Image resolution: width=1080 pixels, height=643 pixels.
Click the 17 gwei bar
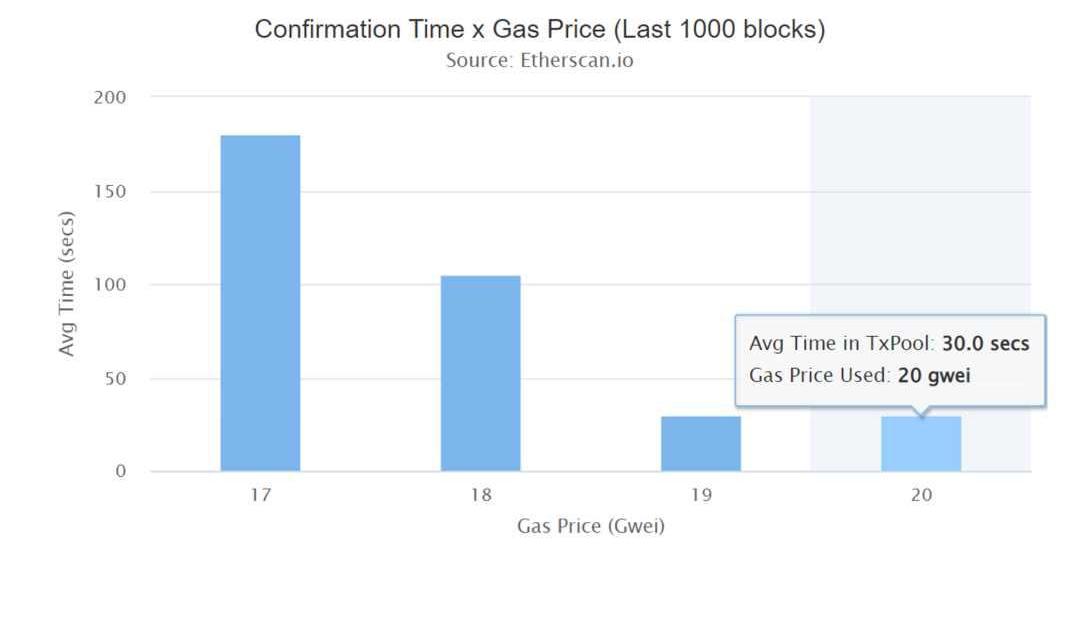(260, 303)
